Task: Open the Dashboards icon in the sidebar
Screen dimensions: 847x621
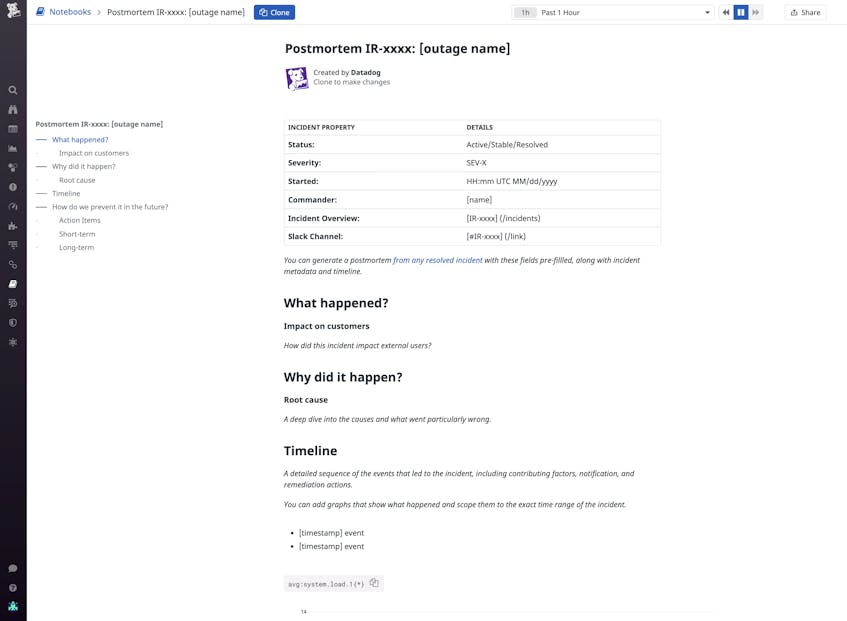Action: [x=13, y=129]
